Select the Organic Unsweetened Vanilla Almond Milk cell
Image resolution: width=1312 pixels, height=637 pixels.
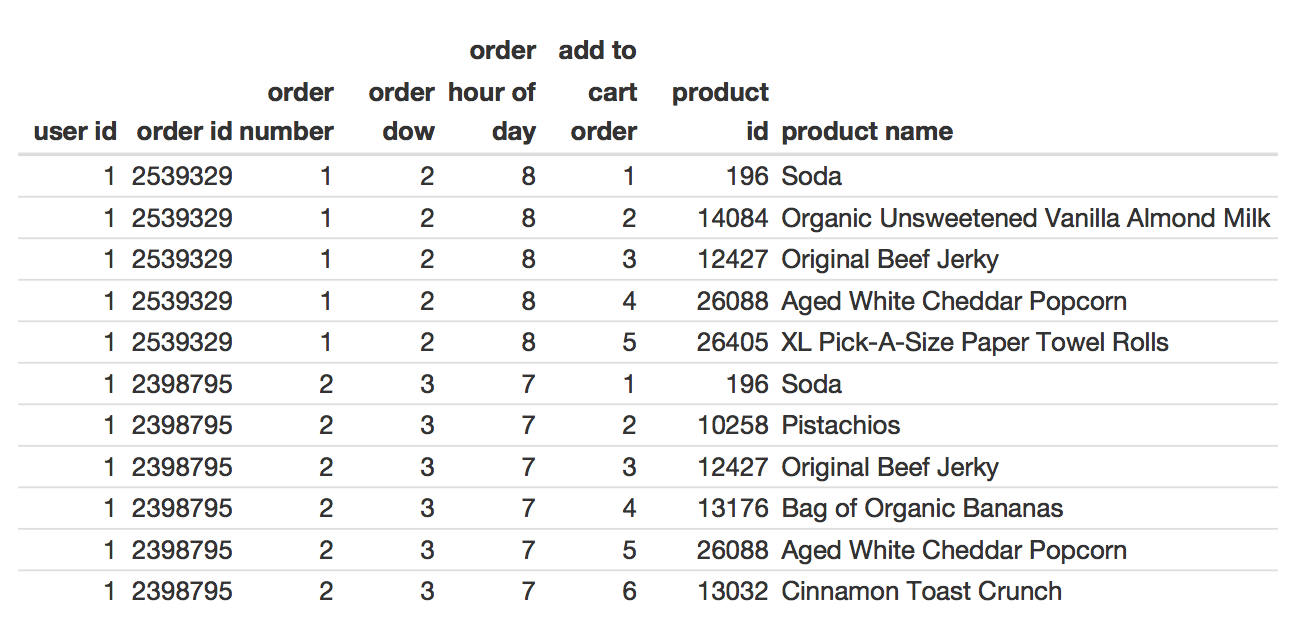click(1026, 218)
